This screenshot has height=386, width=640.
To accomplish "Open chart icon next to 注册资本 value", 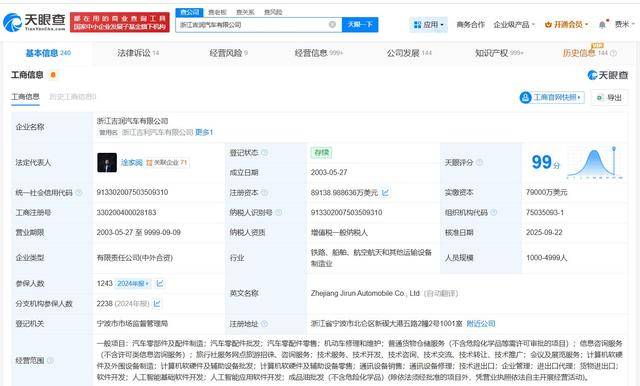I will [385, 192].
